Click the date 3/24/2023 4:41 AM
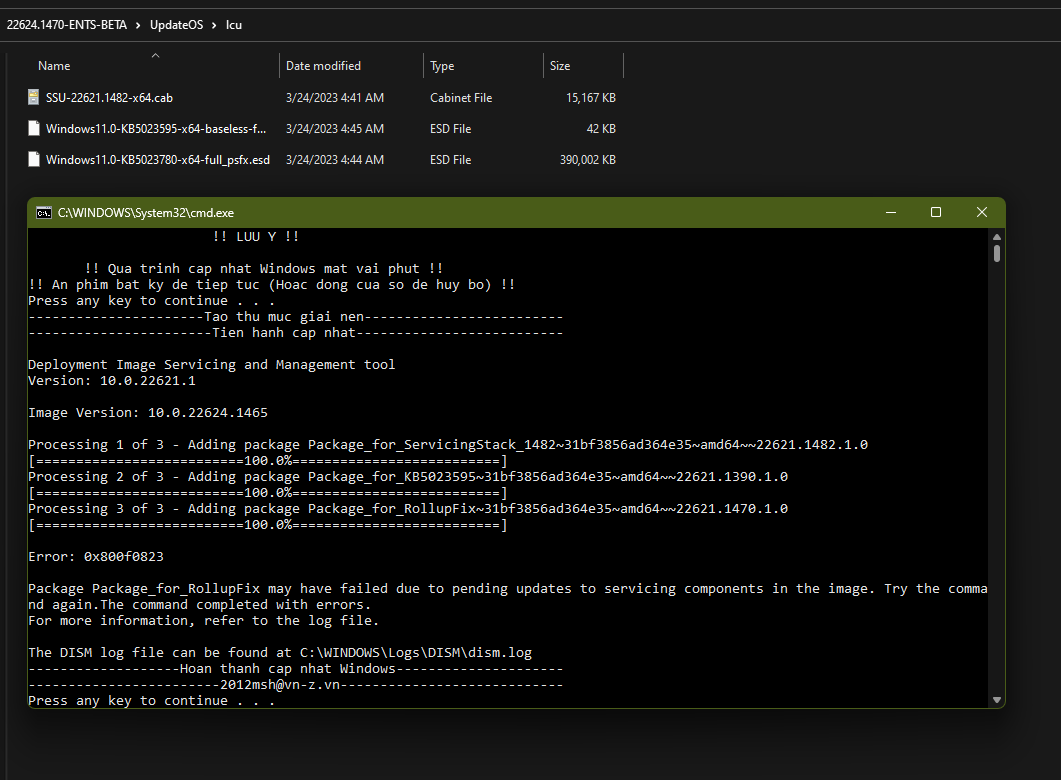1061x780 pixels. (334, 97)
